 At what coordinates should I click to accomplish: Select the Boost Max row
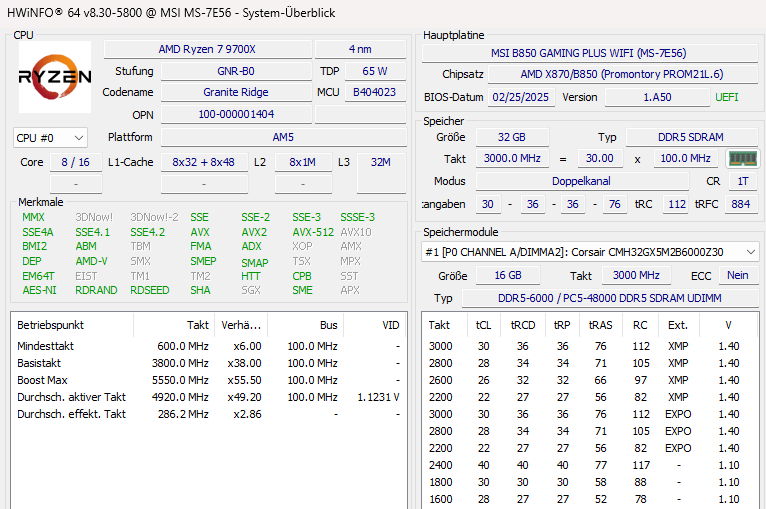click(209, 381)
